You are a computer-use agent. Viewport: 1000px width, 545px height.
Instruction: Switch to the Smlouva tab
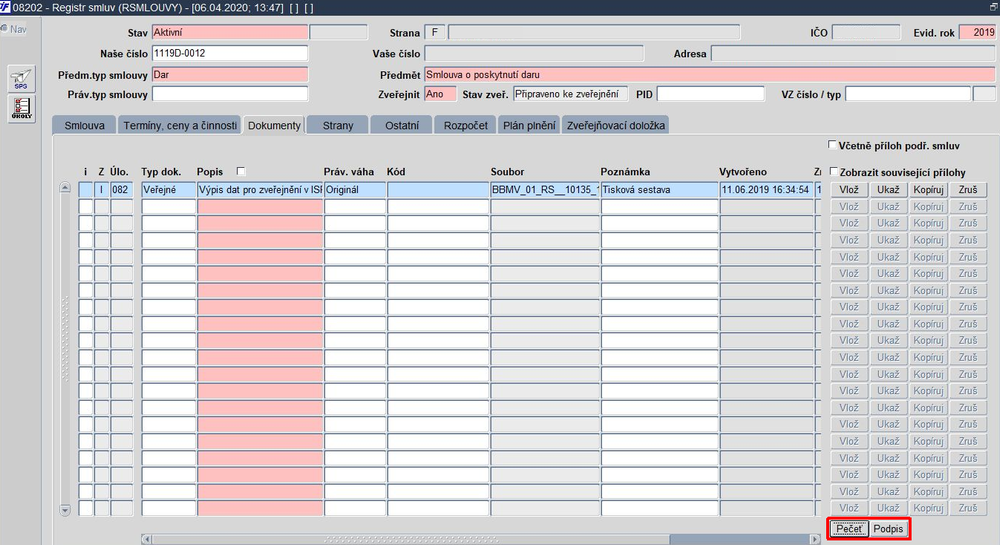pyautogui.click(x=84, y=125)
